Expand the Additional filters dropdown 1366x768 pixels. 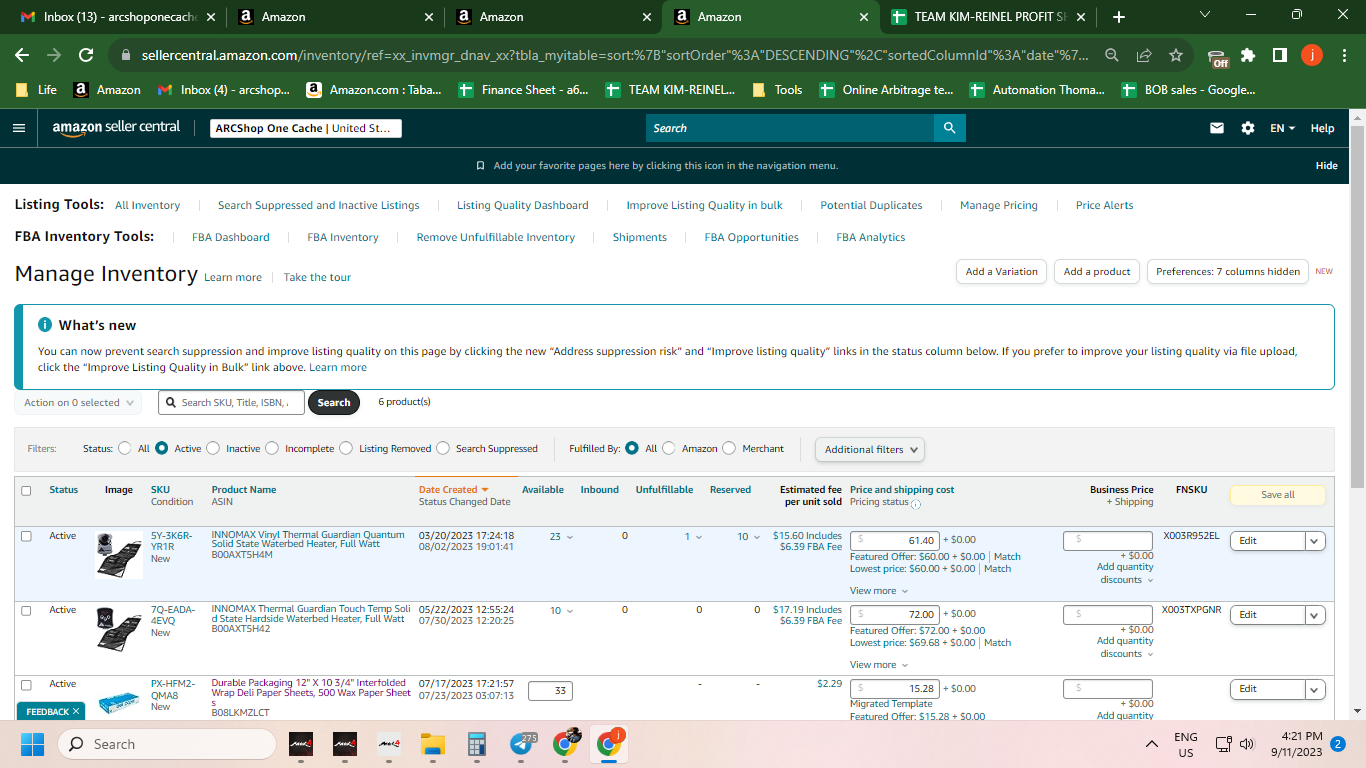(870, 449)
